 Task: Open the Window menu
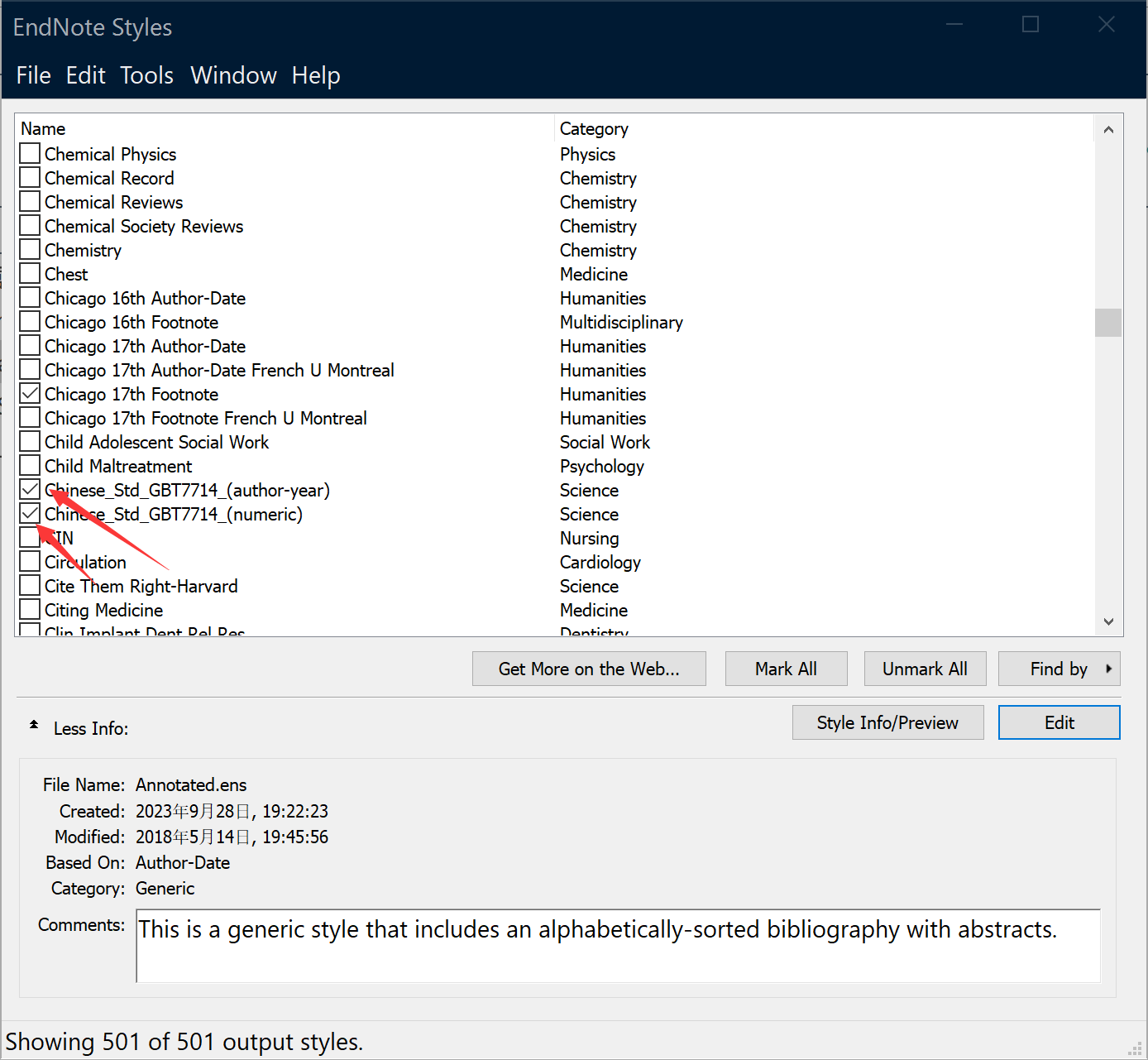point(233,75)
